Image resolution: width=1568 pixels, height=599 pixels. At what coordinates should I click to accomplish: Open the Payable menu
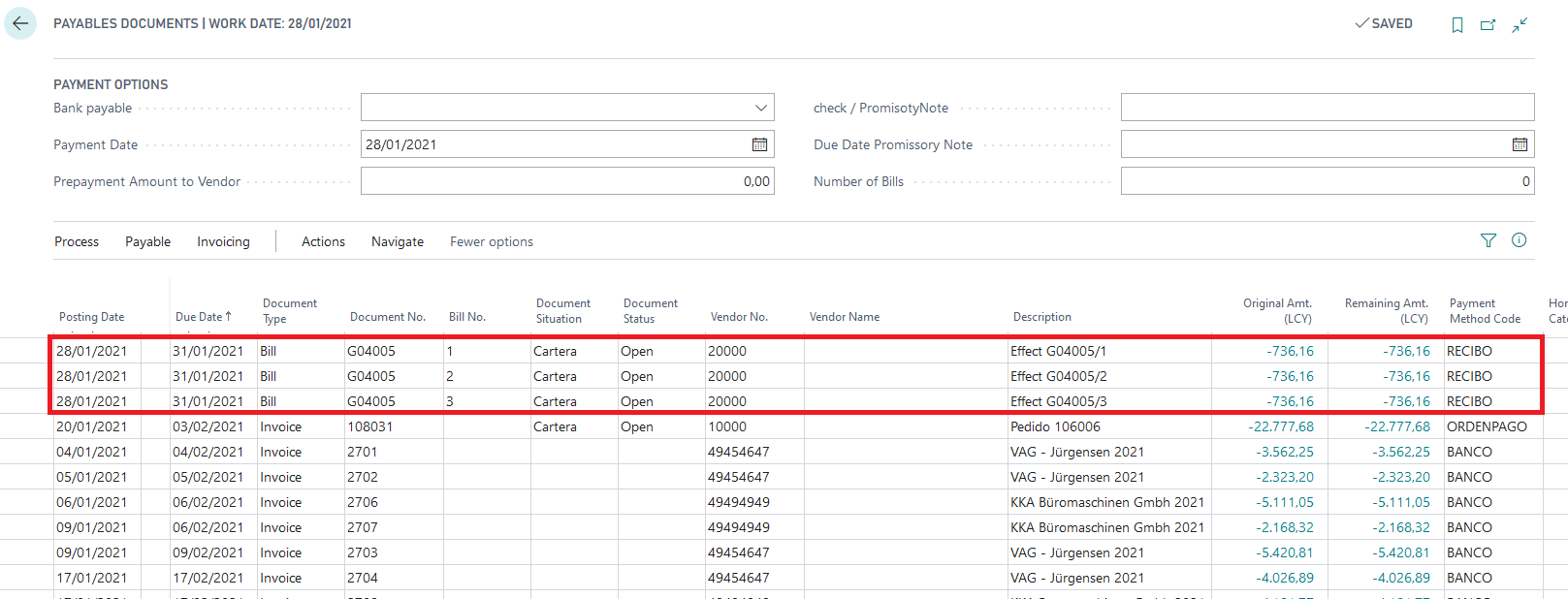[147, 241]
